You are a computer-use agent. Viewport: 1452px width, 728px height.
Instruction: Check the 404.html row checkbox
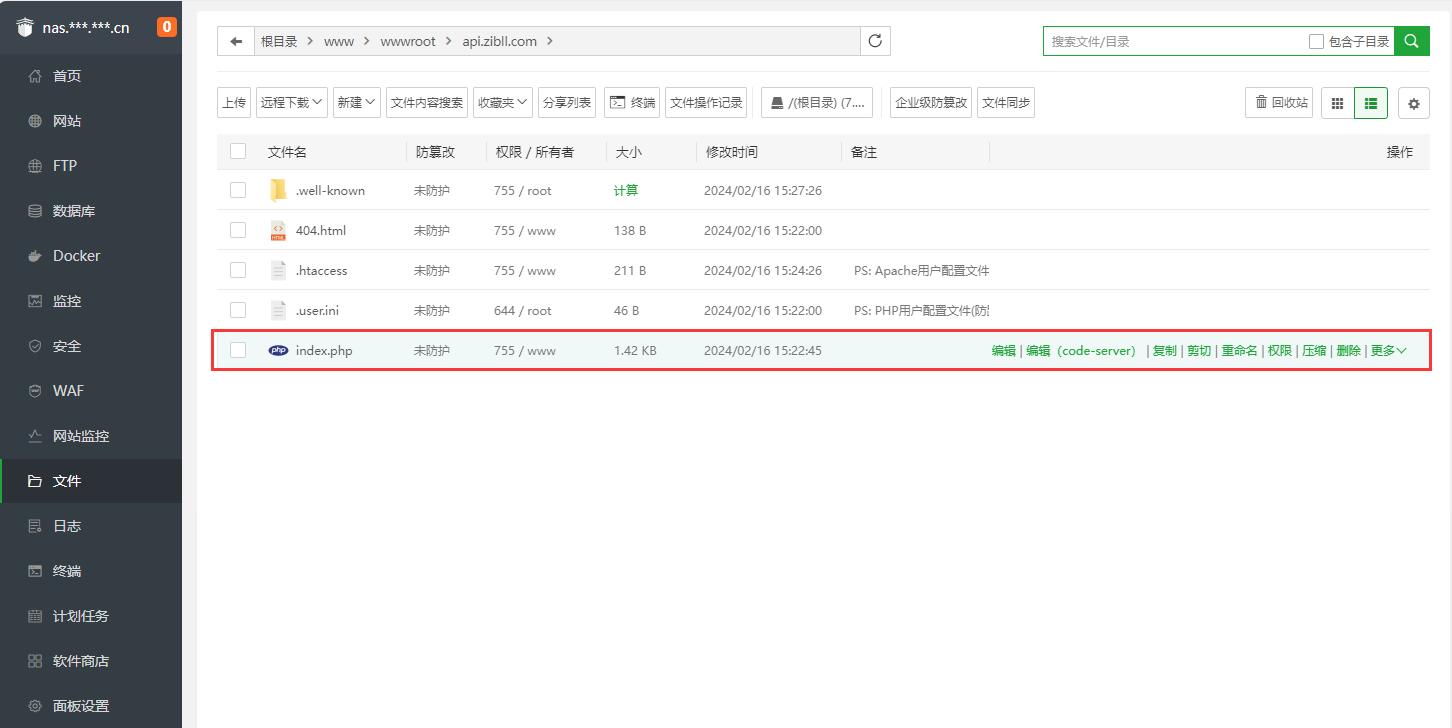pos(238,230)
